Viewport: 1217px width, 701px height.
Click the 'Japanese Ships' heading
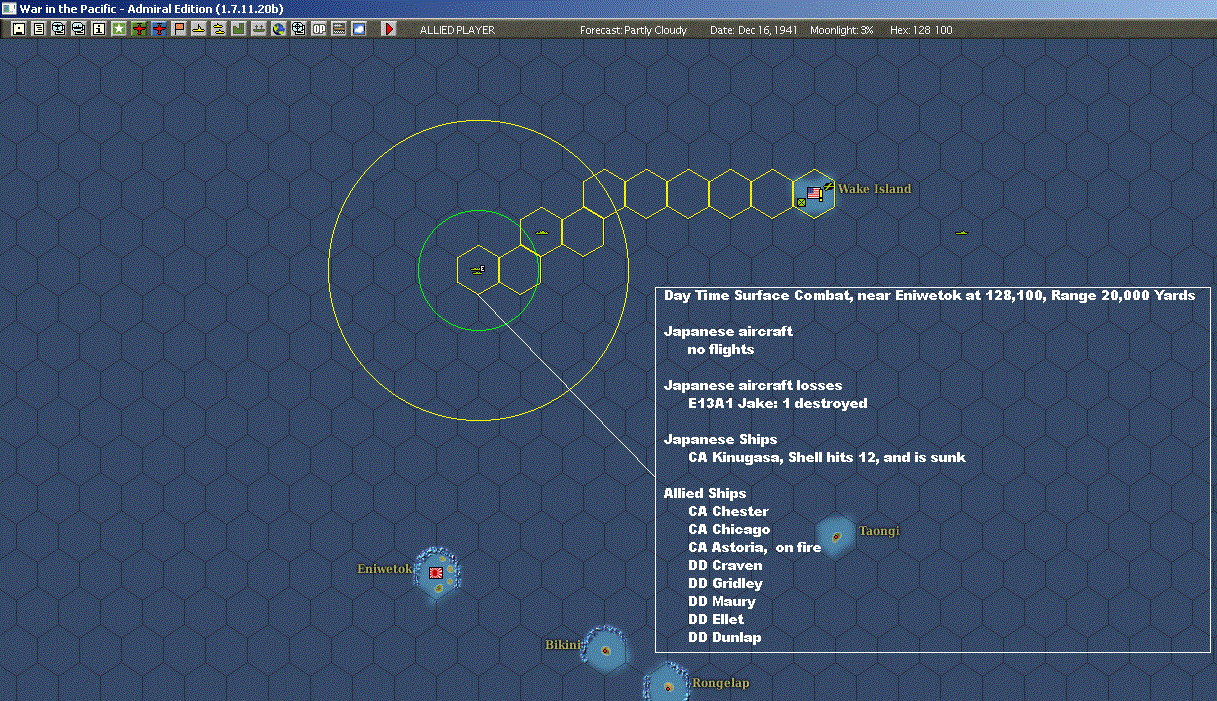721,439
